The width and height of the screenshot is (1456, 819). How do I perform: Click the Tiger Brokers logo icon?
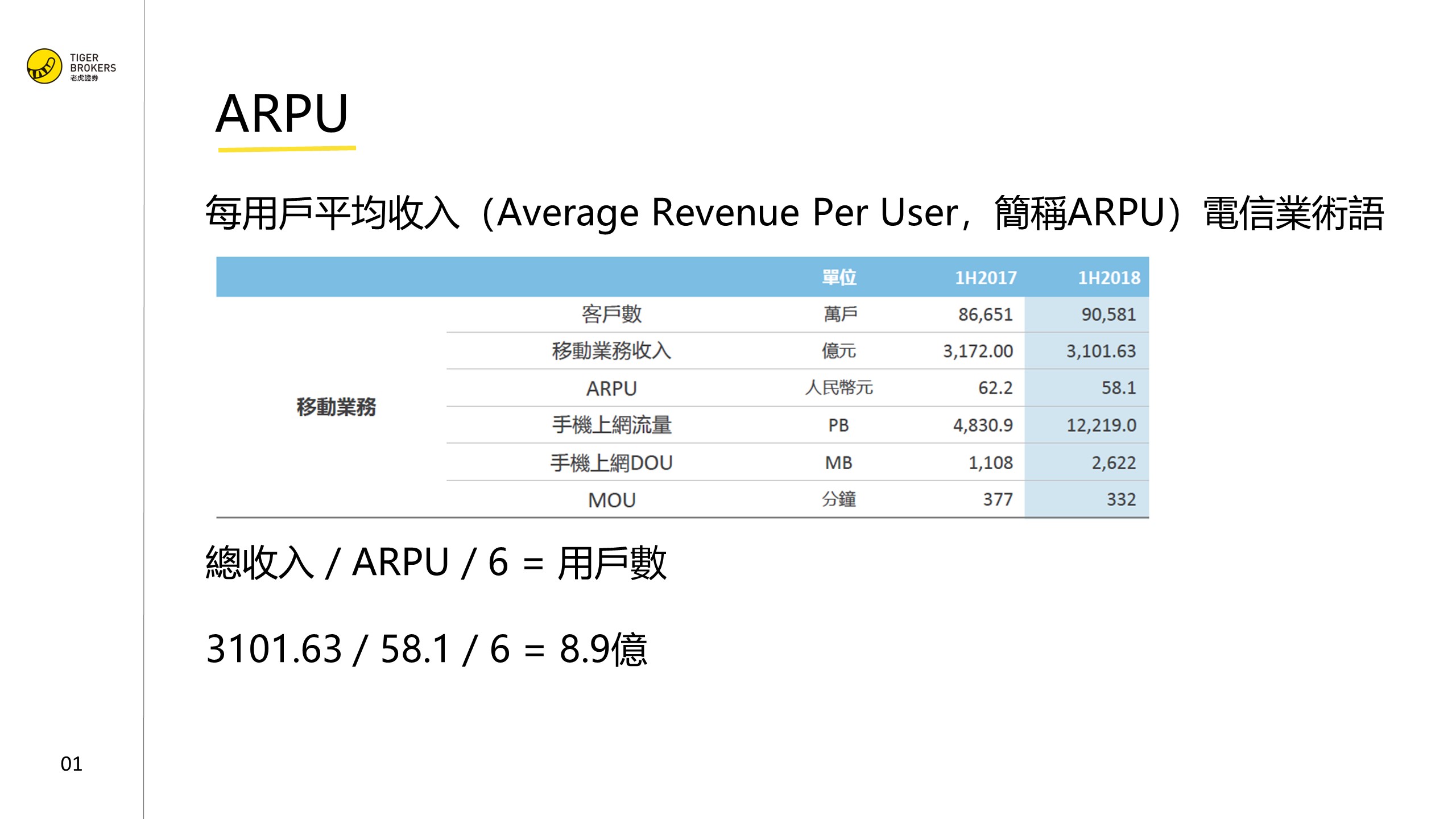point(44,67)
